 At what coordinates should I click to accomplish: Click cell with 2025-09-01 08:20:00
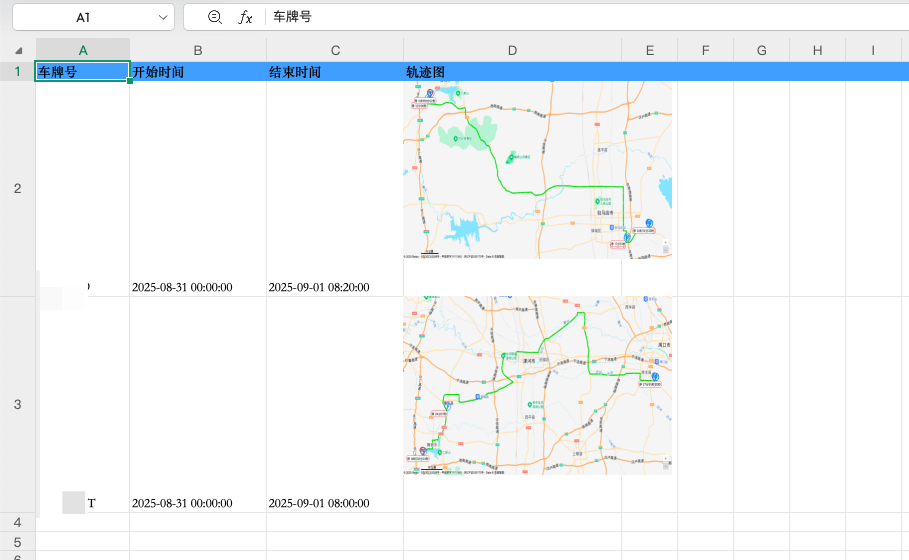[x=335, y=188]
